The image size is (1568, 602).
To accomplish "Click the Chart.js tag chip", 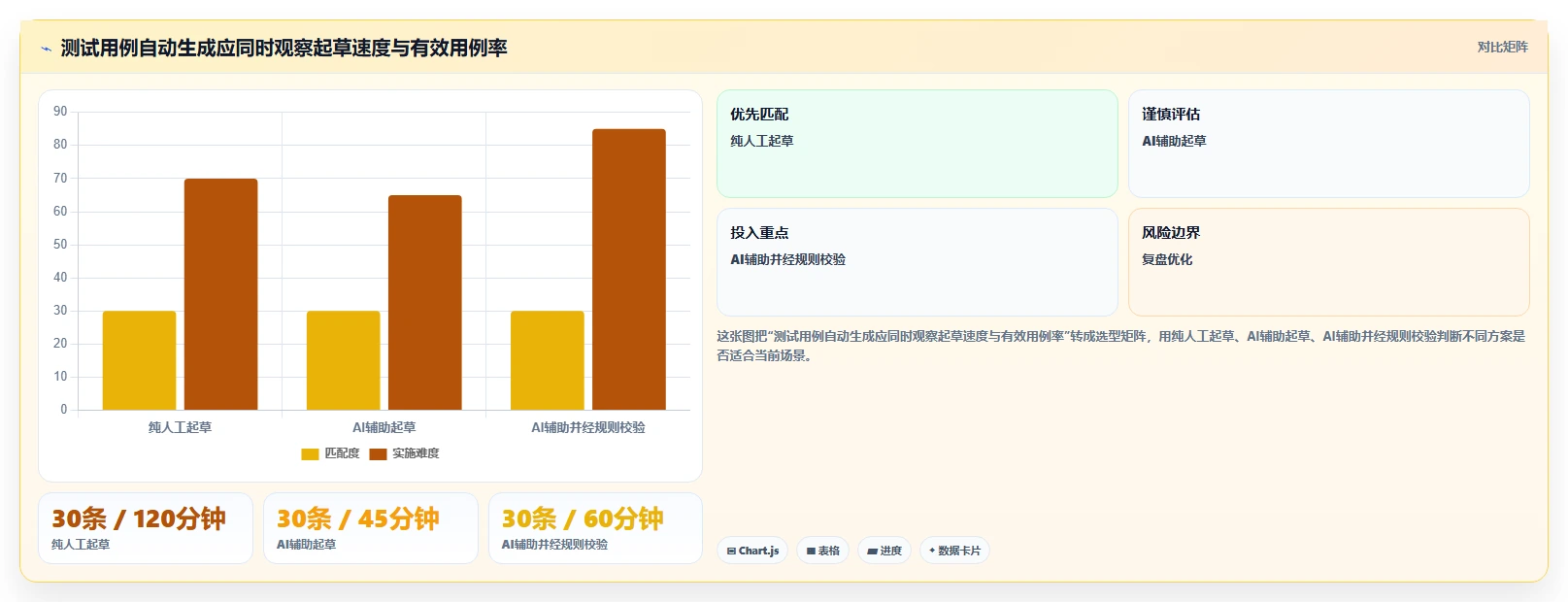I will point(752,551).
